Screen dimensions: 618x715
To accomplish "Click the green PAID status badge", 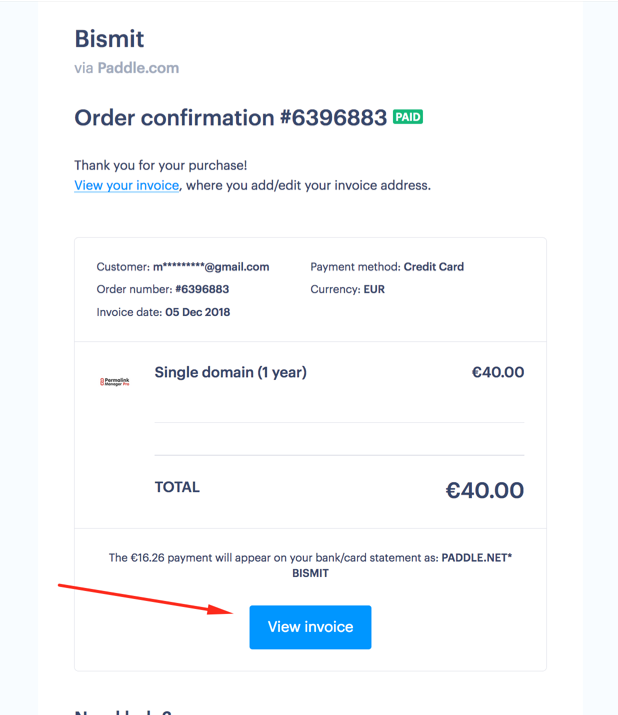I will [408, 117].
